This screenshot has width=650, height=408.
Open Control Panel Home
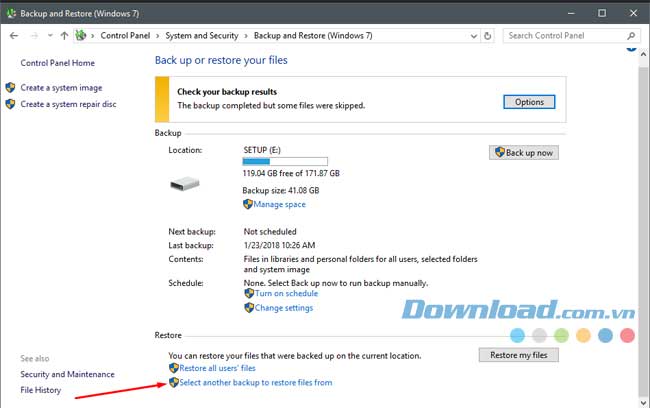[58, 63]
